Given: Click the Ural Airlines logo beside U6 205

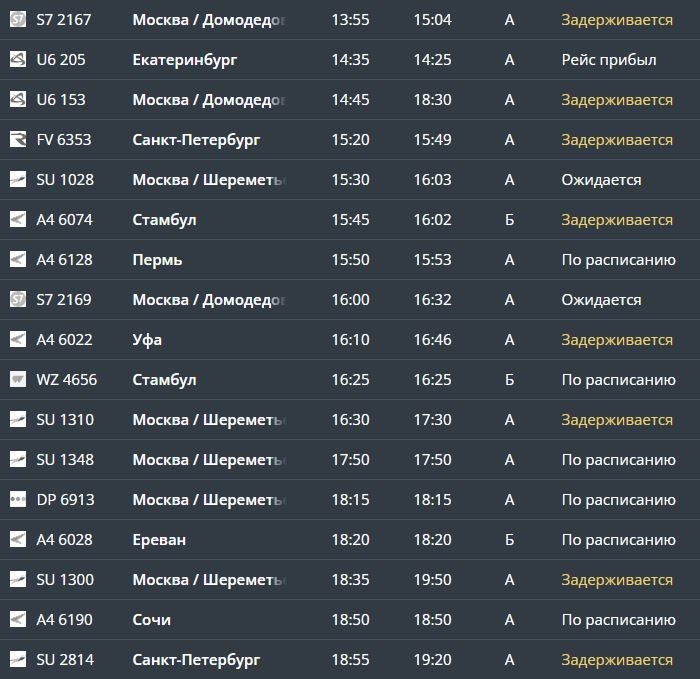Looking at the screenshot, I should [18, 59].
